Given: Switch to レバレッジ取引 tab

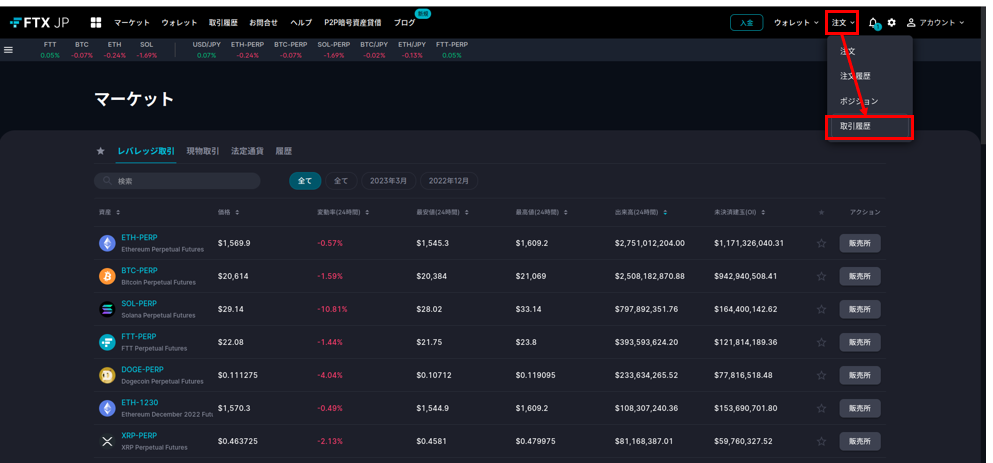Looking at the screenshot, I should pos(146,151).
